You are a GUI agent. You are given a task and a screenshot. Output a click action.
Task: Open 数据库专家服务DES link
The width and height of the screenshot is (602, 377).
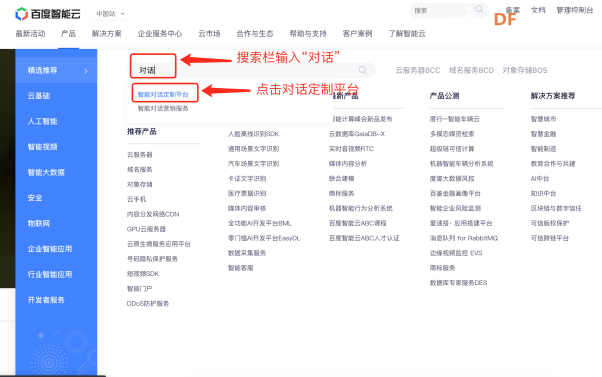(458, 283)
